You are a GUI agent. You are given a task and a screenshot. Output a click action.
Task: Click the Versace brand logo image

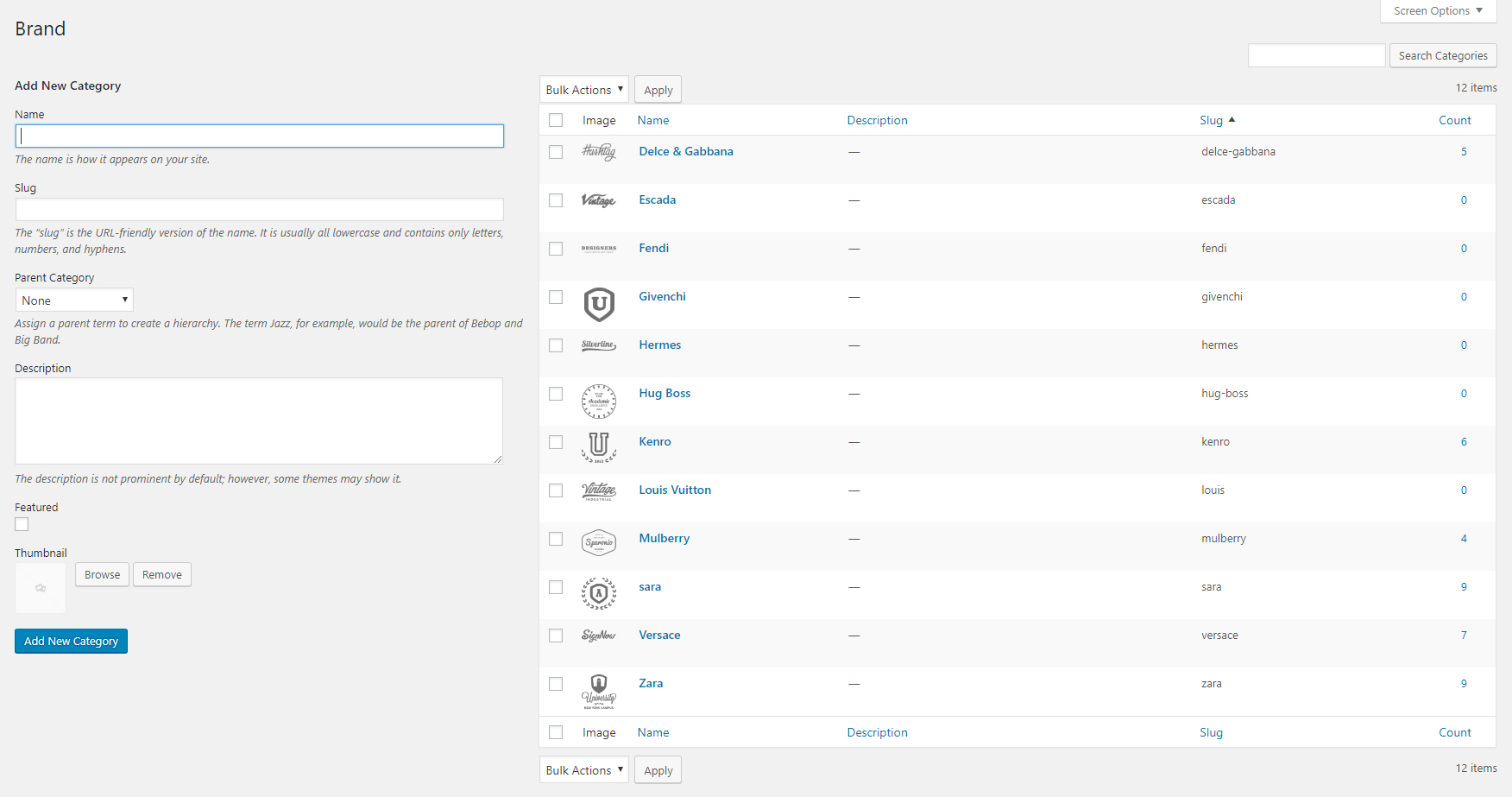(x=599, y=636)
